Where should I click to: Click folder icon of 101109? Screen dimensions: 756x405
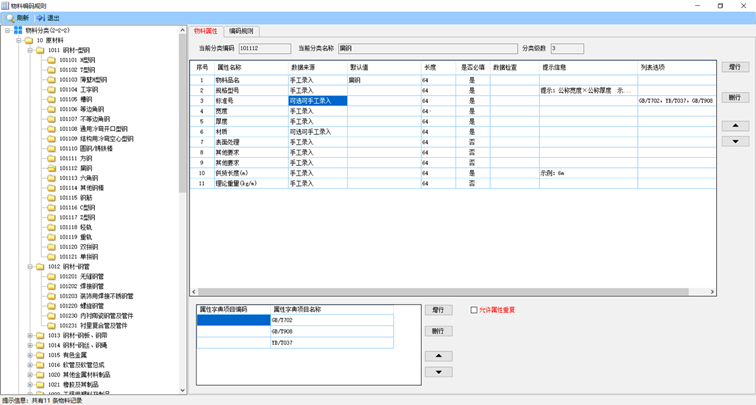click(x=52, y=139)
